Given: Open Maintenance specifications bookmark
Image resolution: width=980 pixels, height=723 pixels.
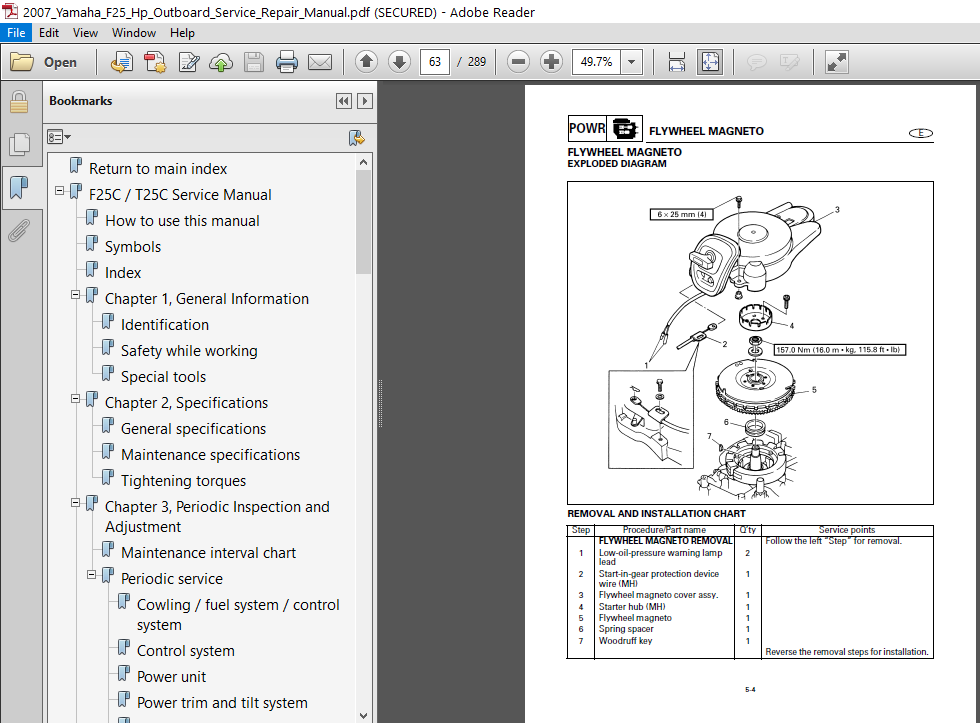Looking at the screenshot, I should (210, 455).
